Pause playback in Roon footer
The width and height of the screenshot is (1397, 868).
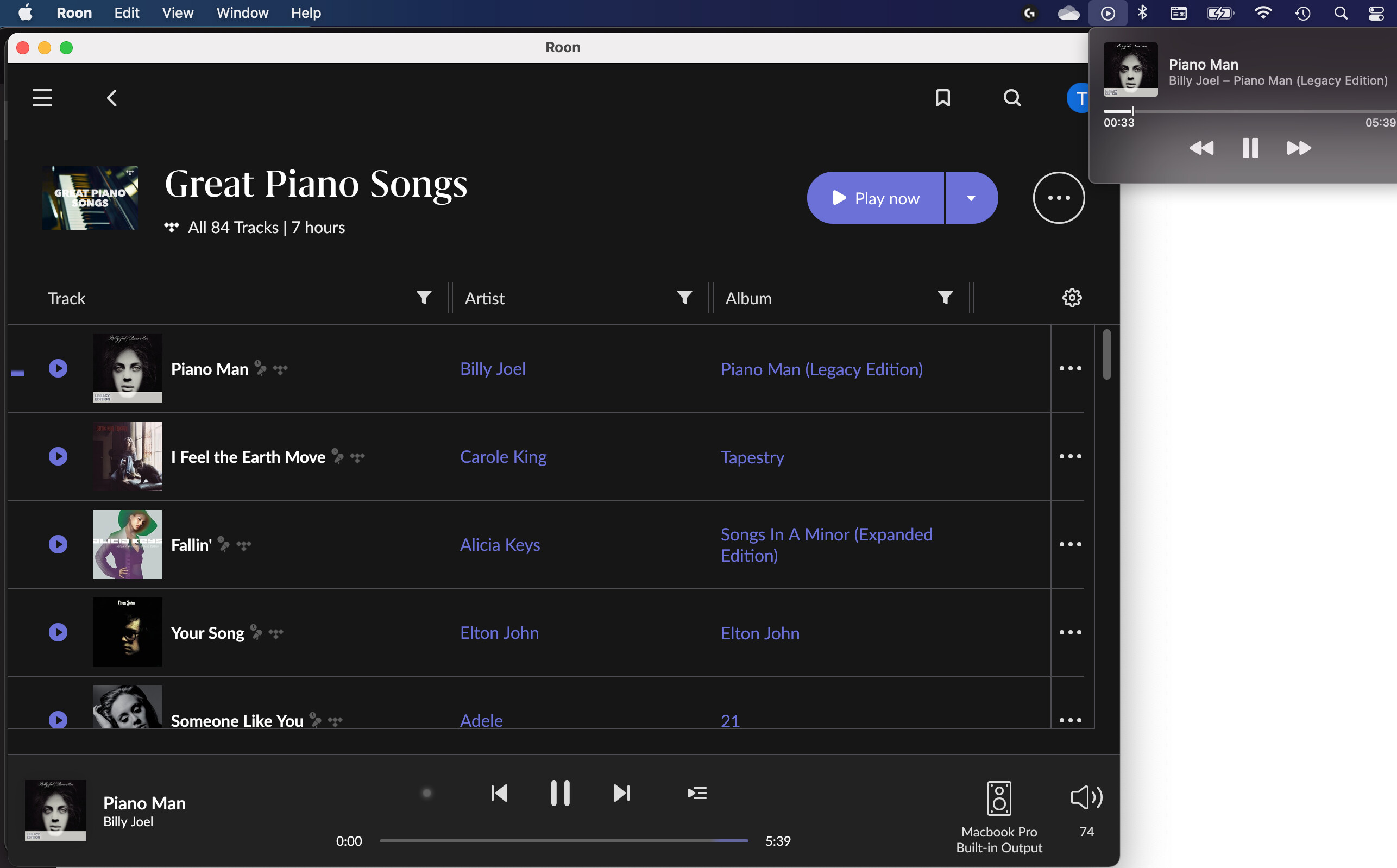tap(560, 793)
